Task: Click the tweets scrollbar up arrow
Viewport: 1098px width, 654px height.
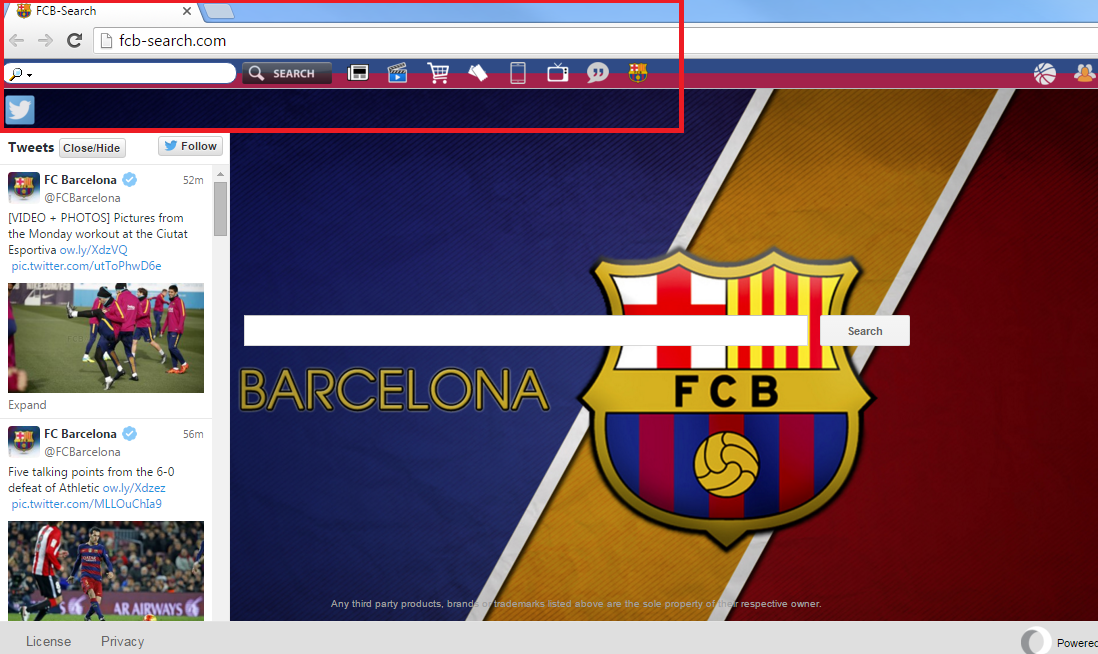Action: [x=221, y=174]
